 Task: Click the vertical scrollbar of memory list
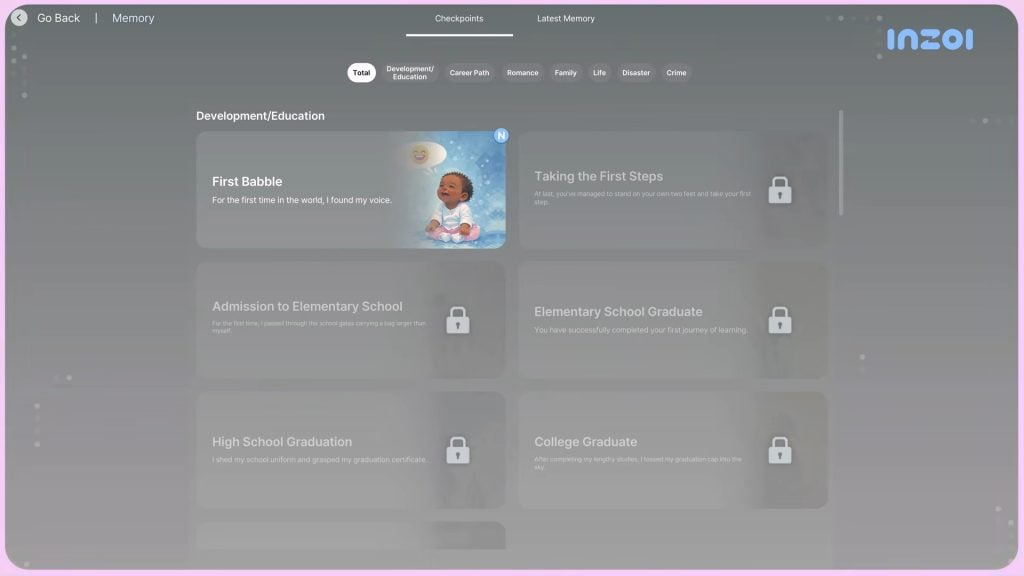coord(840,162)
